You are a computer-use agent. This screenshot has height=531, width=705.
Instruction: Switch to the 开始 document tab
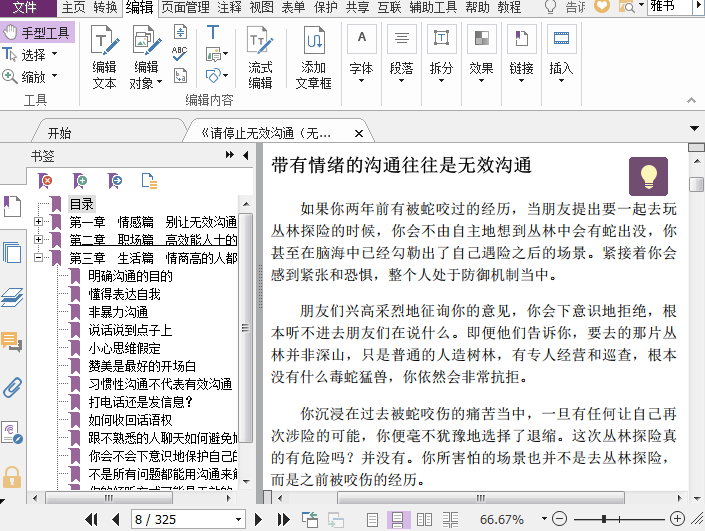pyautogui.click(x=59, y=132)
